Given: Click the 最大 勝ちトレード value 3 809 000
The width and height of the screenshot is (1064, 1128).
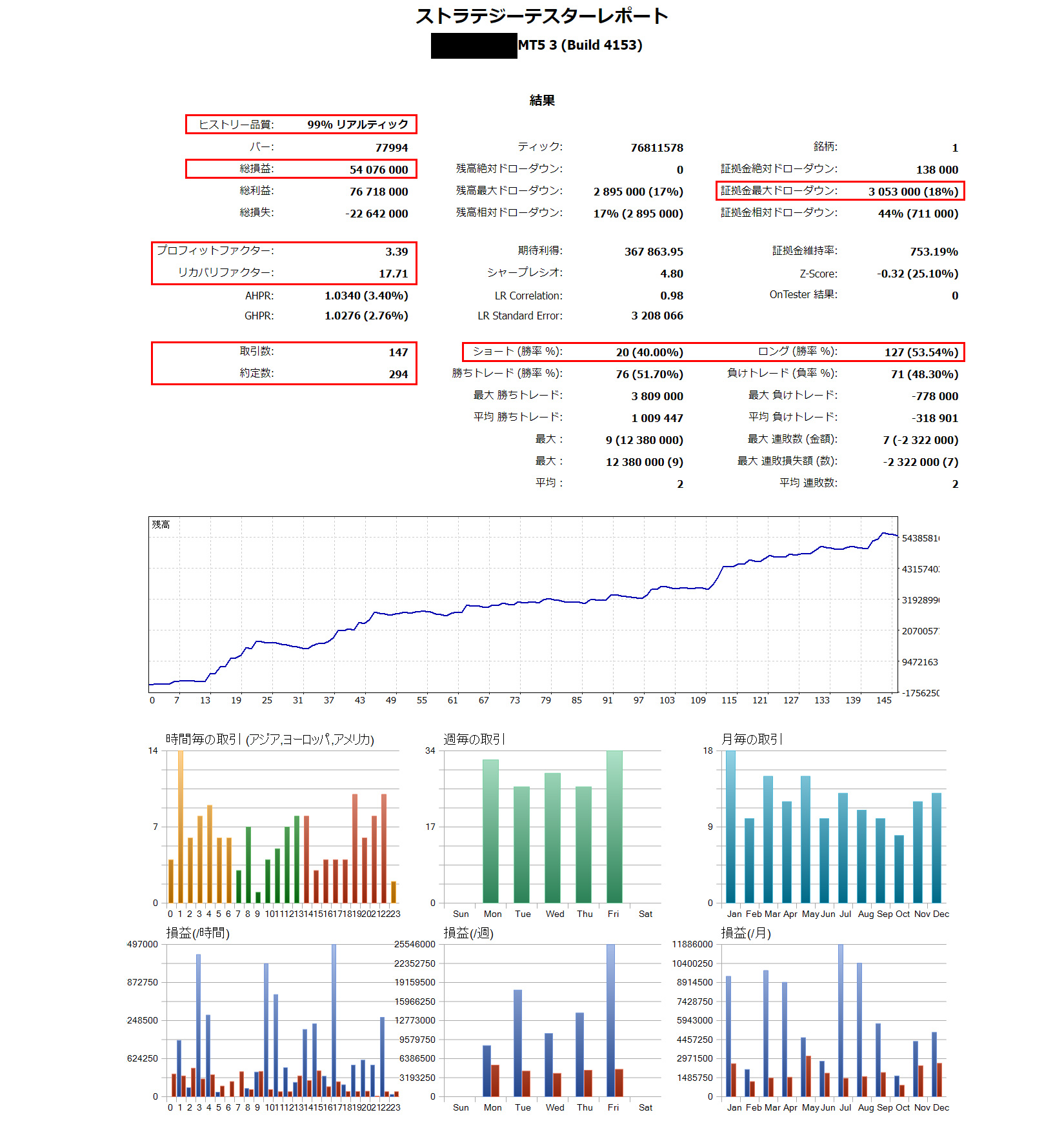Looking at the screenshot, I should pyautogui.click(x=657, y=396).
